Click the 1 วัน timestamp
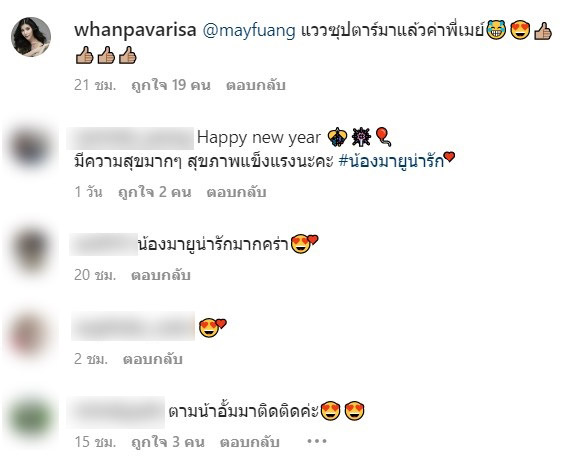Image resolution: width=564 pixels, height=472 pixels. click(x=88, y=192)
